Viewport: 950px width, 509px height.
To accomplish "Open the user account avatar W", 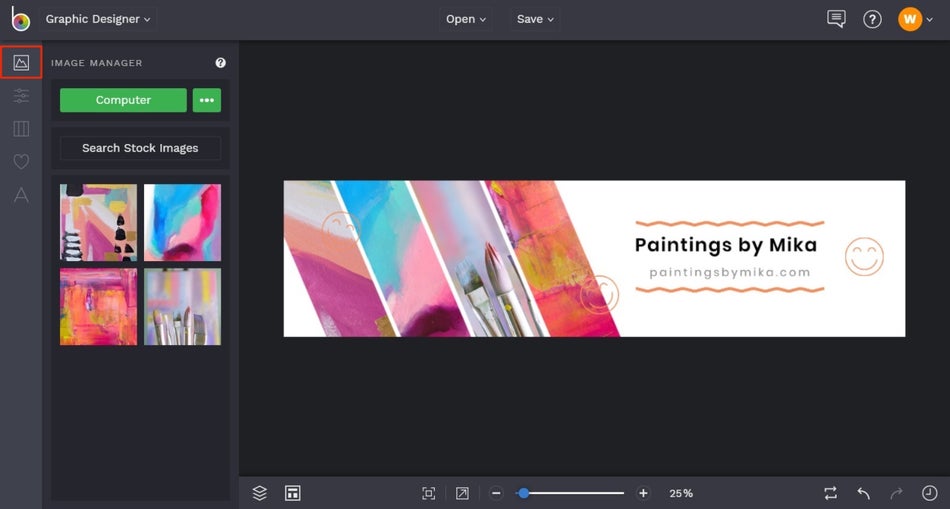I will 909,19.
